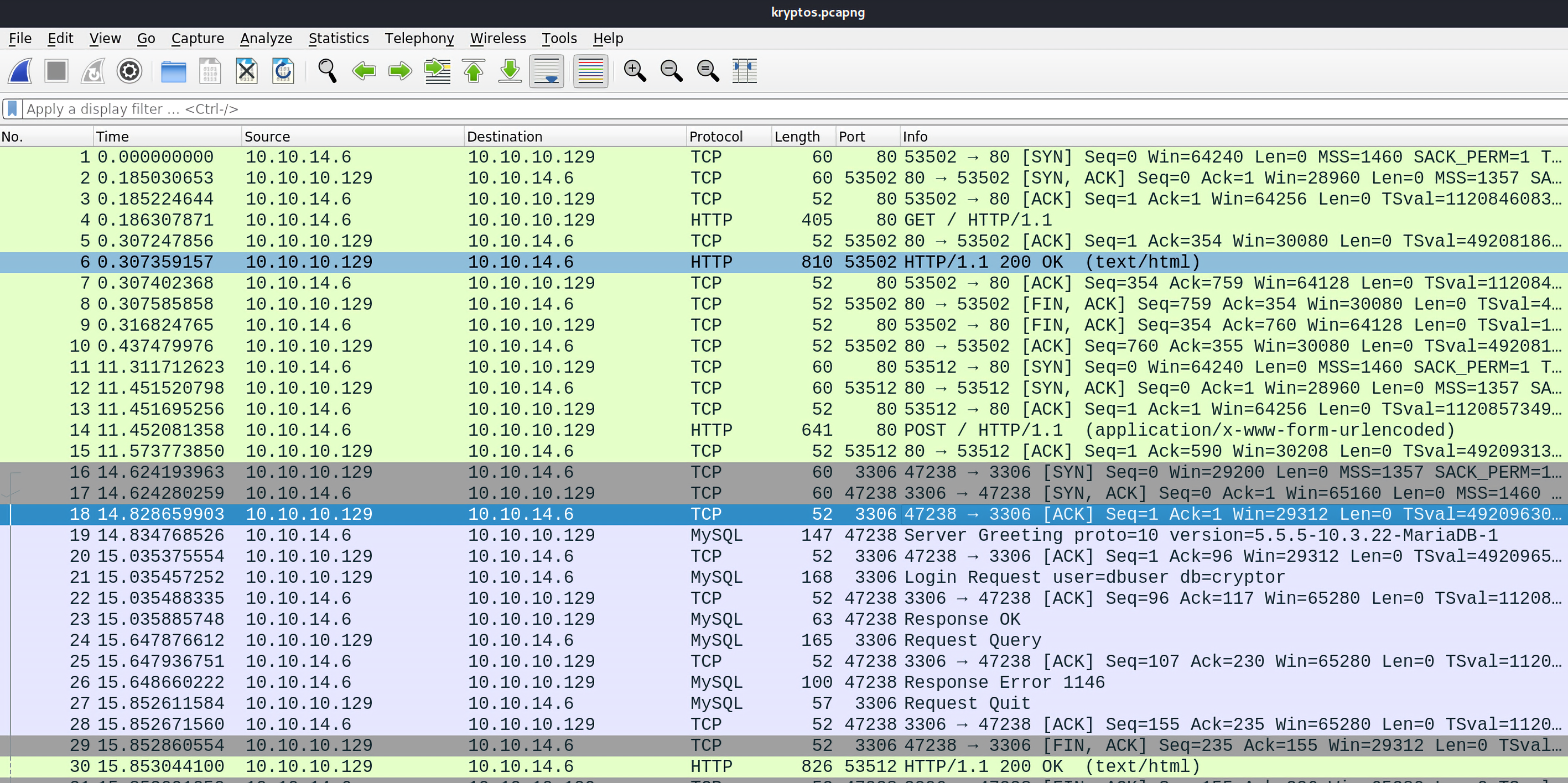1568x783 pixels.
Task: Close this capture file icon
Action: (x=247, y=71)
